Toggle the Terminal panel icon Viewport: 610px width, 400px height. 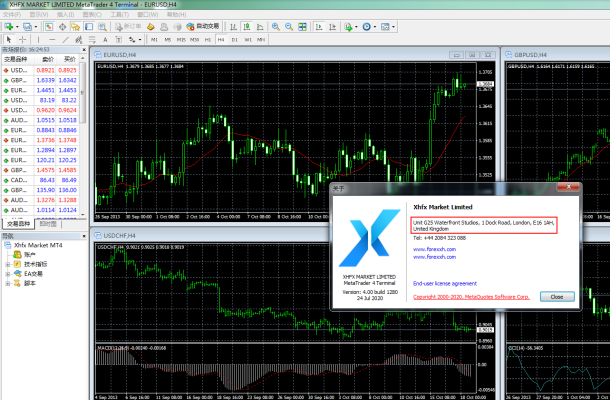coord(89,27)
